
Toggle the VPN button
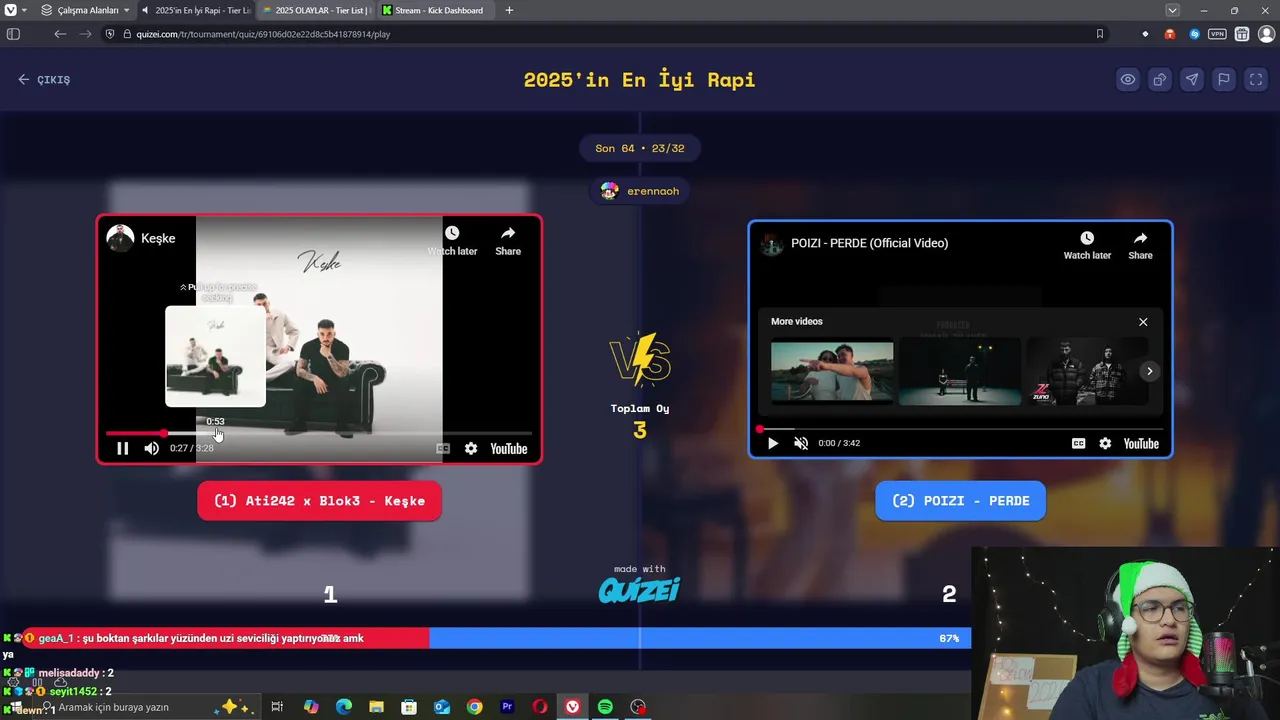[1217, 34]
